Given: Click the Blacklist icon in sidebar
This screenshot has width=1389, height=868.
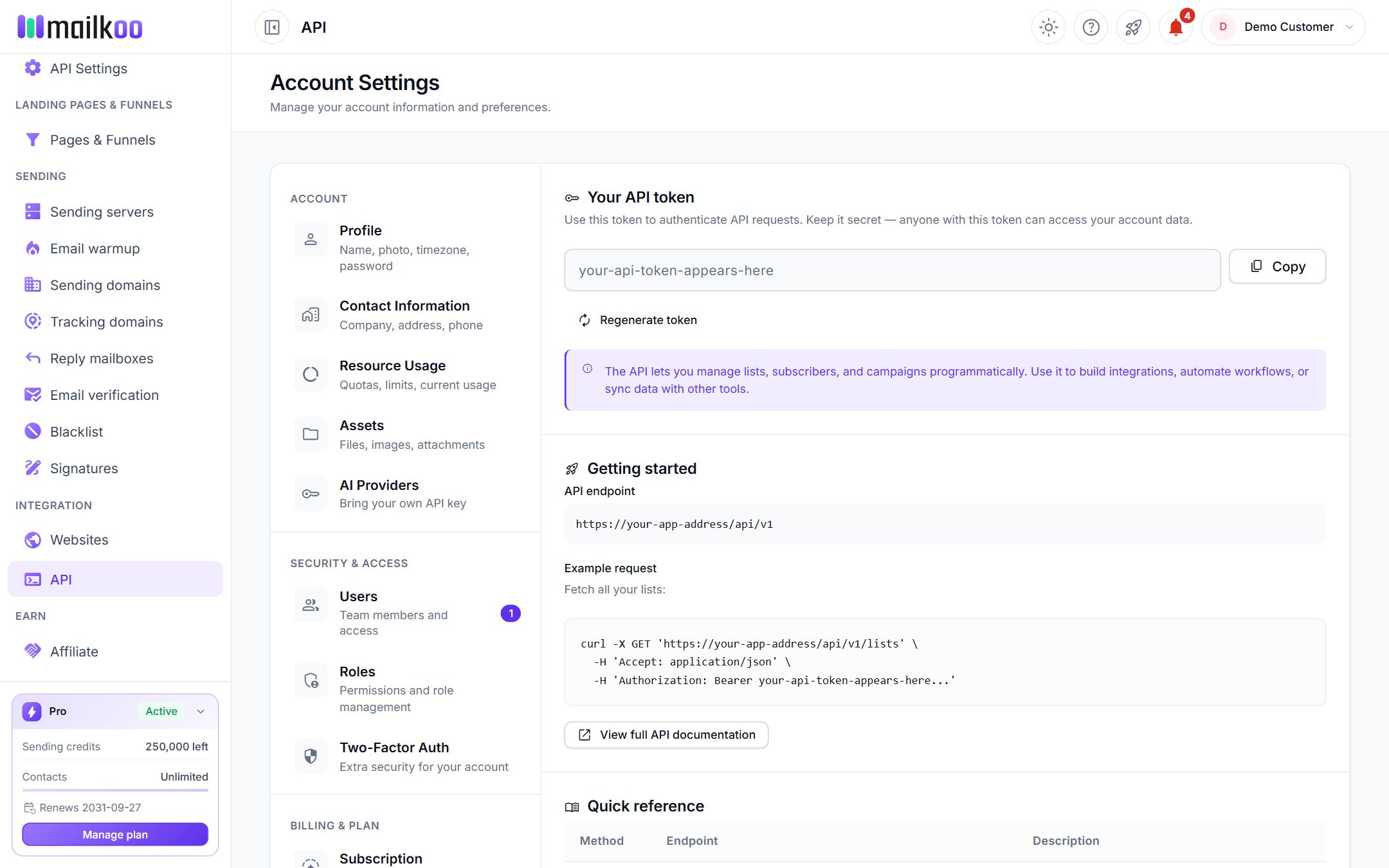Looking at the screenshot, I should [x=33, y=431].
